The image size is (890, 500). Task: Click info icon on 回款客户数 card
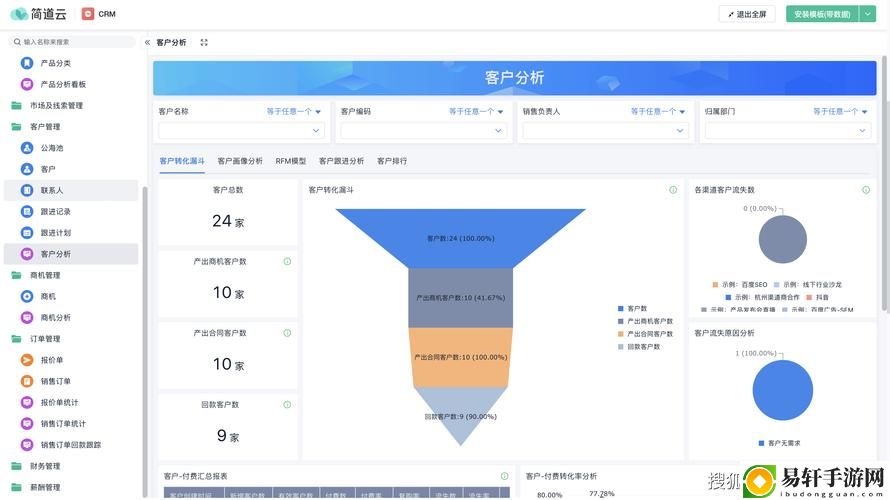coord(287,405)
